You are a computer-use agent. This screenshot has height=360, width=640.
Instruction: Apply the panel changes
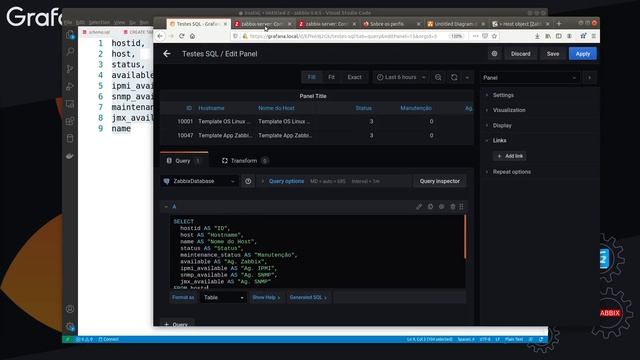(x=582, y=53)
